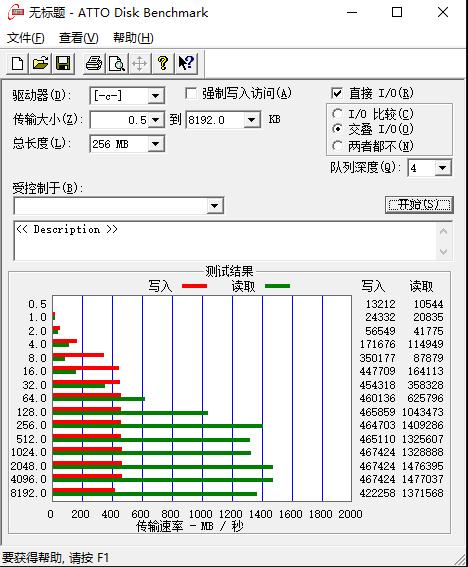Click the Open folder toolbar icon
Viewport: 468px width, 567px height.
click(x=40, y=64)
